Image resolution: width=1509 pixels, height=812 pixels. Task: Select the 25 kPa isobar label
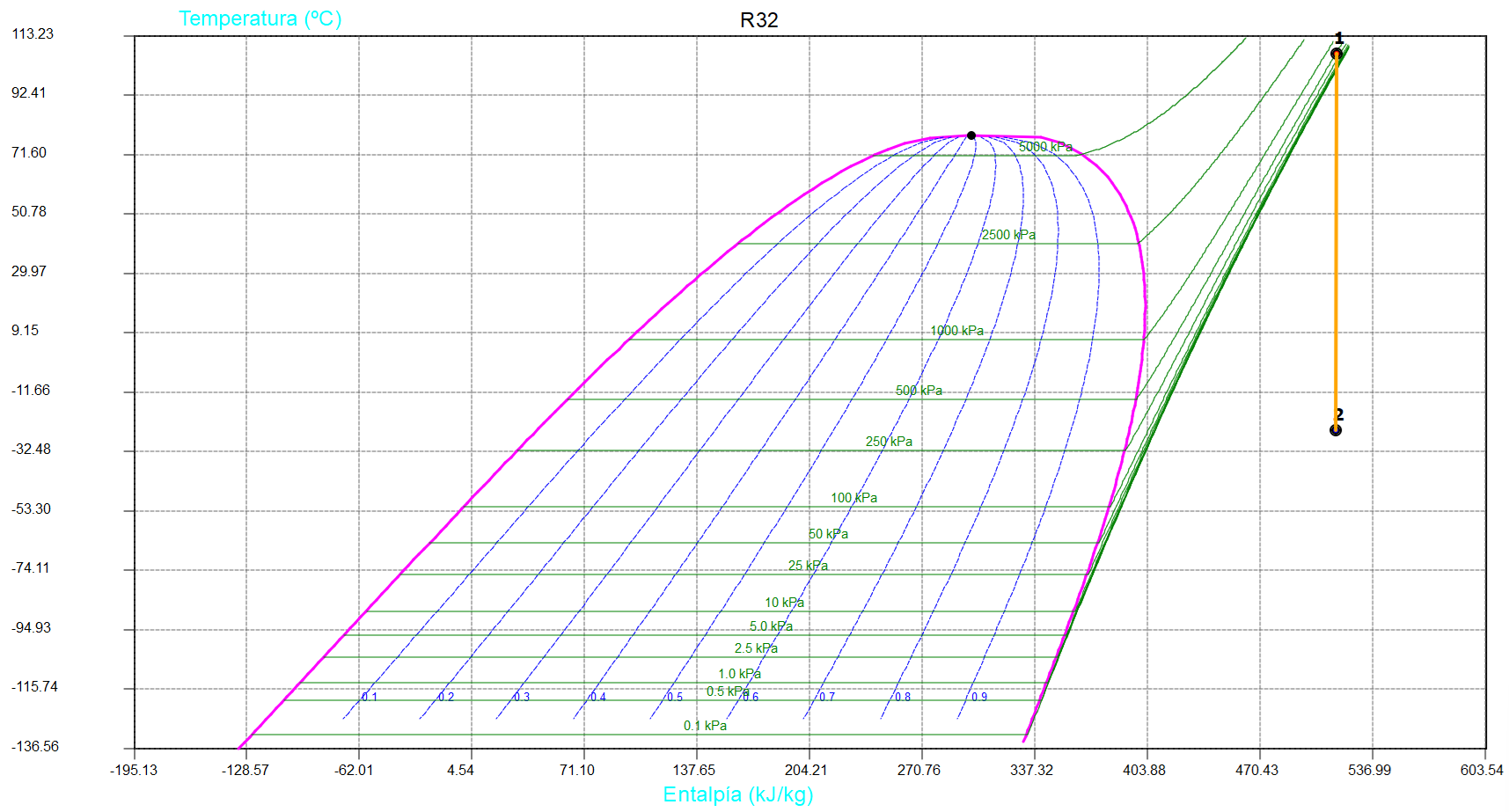point(808,566)
